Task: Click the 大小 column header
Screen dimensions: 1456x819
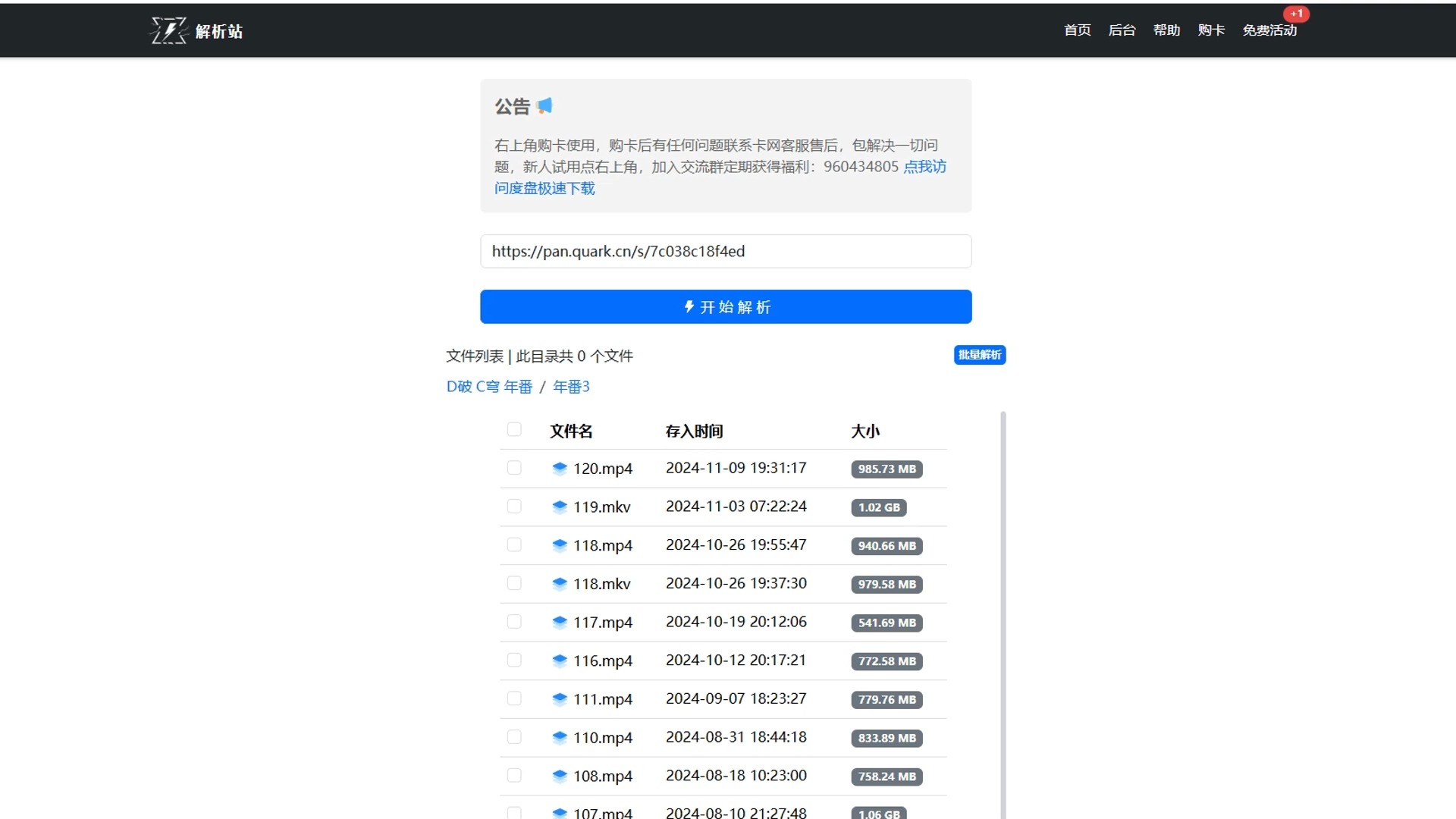Action: pos(864,431)
